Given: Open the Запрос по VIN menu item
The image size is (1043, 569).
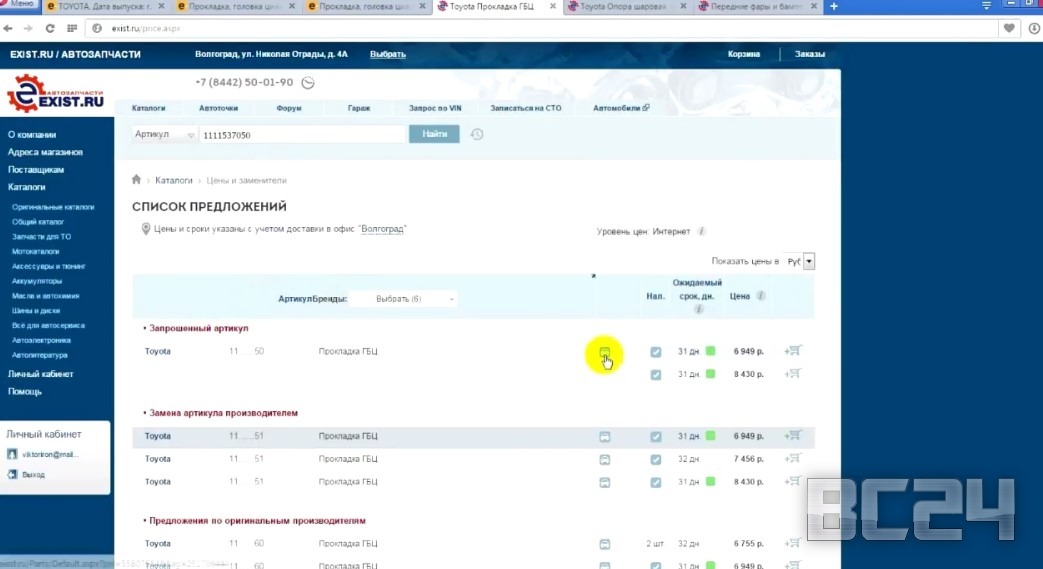Looking at the screenshot, I should 435,108.
